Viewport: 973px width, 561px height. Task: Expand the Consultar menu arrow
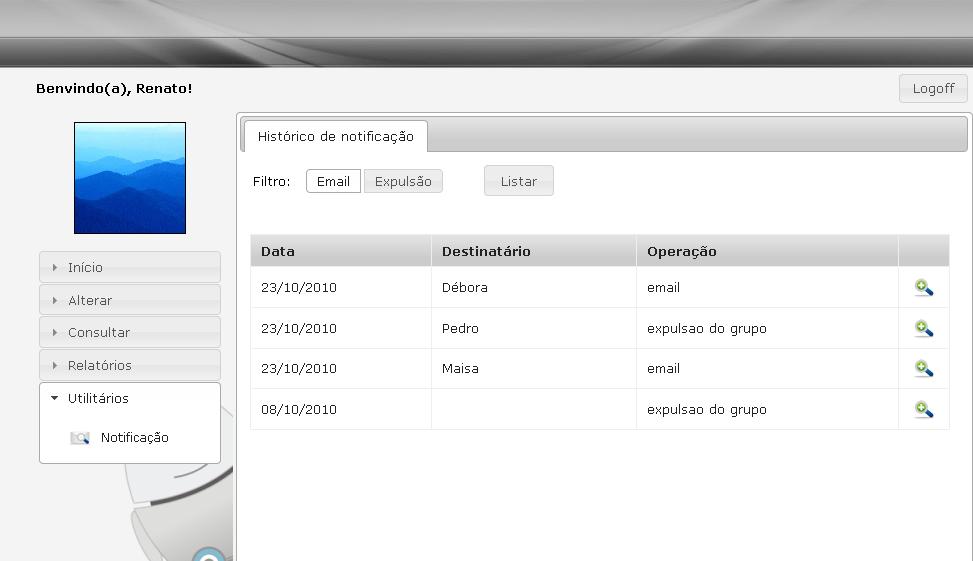click(55, 333)
